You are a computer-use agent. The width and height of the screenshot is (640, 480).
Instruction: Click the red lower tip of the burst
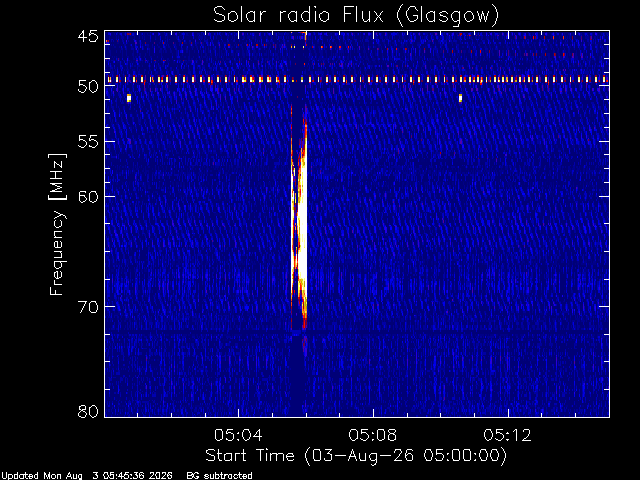[x=304, y=322]
